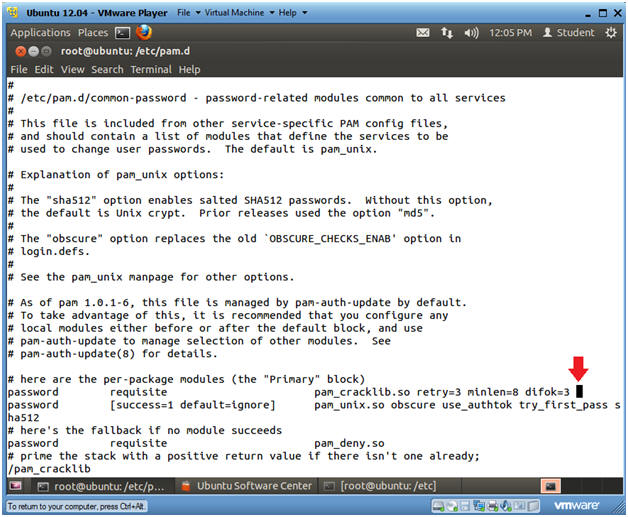Click the VMware sound card device icon
The image size is (628, 517).
(505, 506)
